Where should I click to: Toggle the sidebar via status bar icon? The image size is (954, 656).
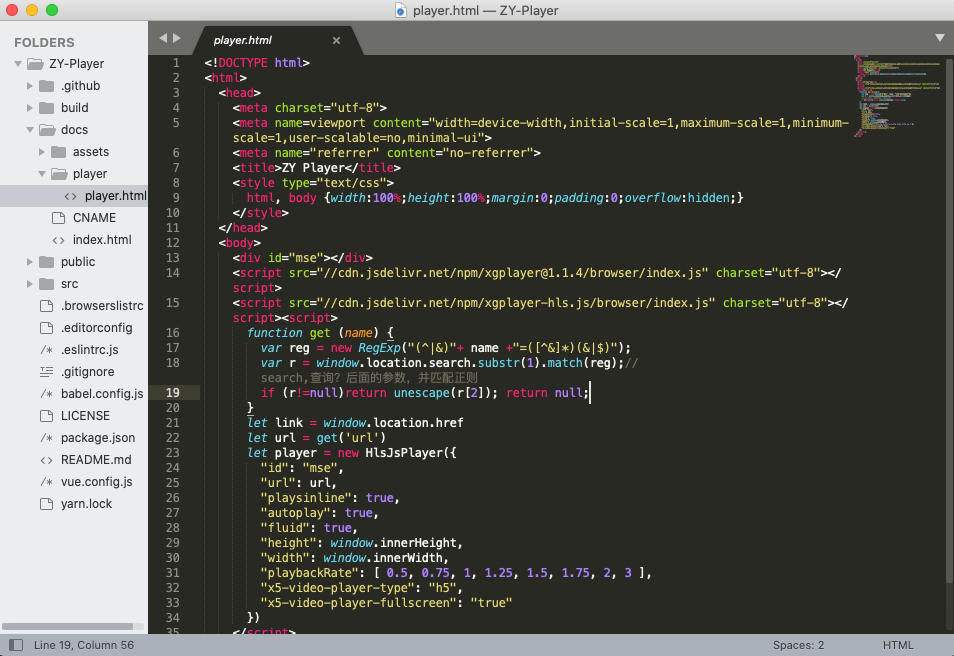coord(16,645)
